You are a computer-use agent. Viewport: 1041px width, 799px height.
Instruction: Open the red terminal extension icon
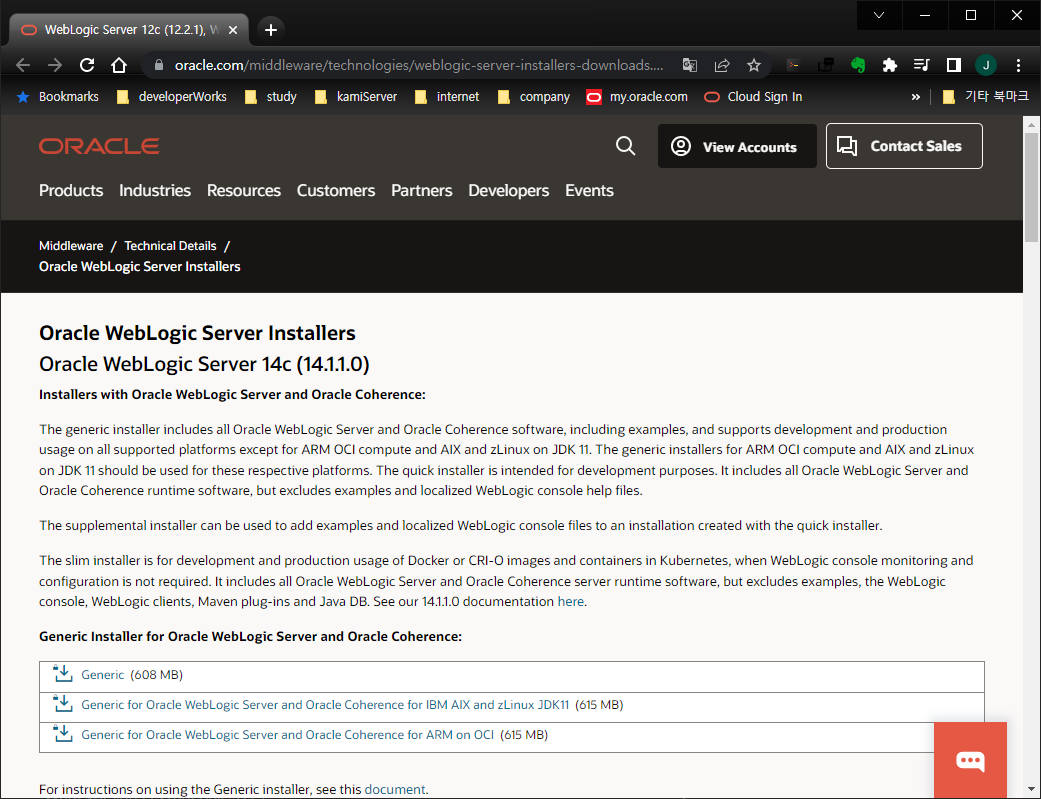pos(793,65)
